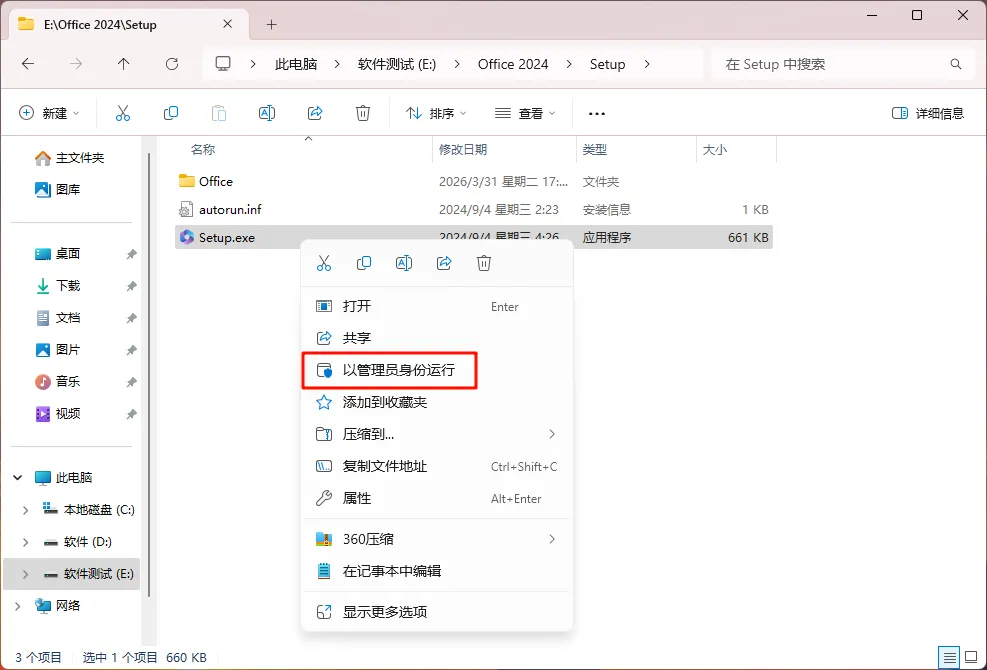Click the Copy icon in the context menu
987x670 pixels.
364,263
